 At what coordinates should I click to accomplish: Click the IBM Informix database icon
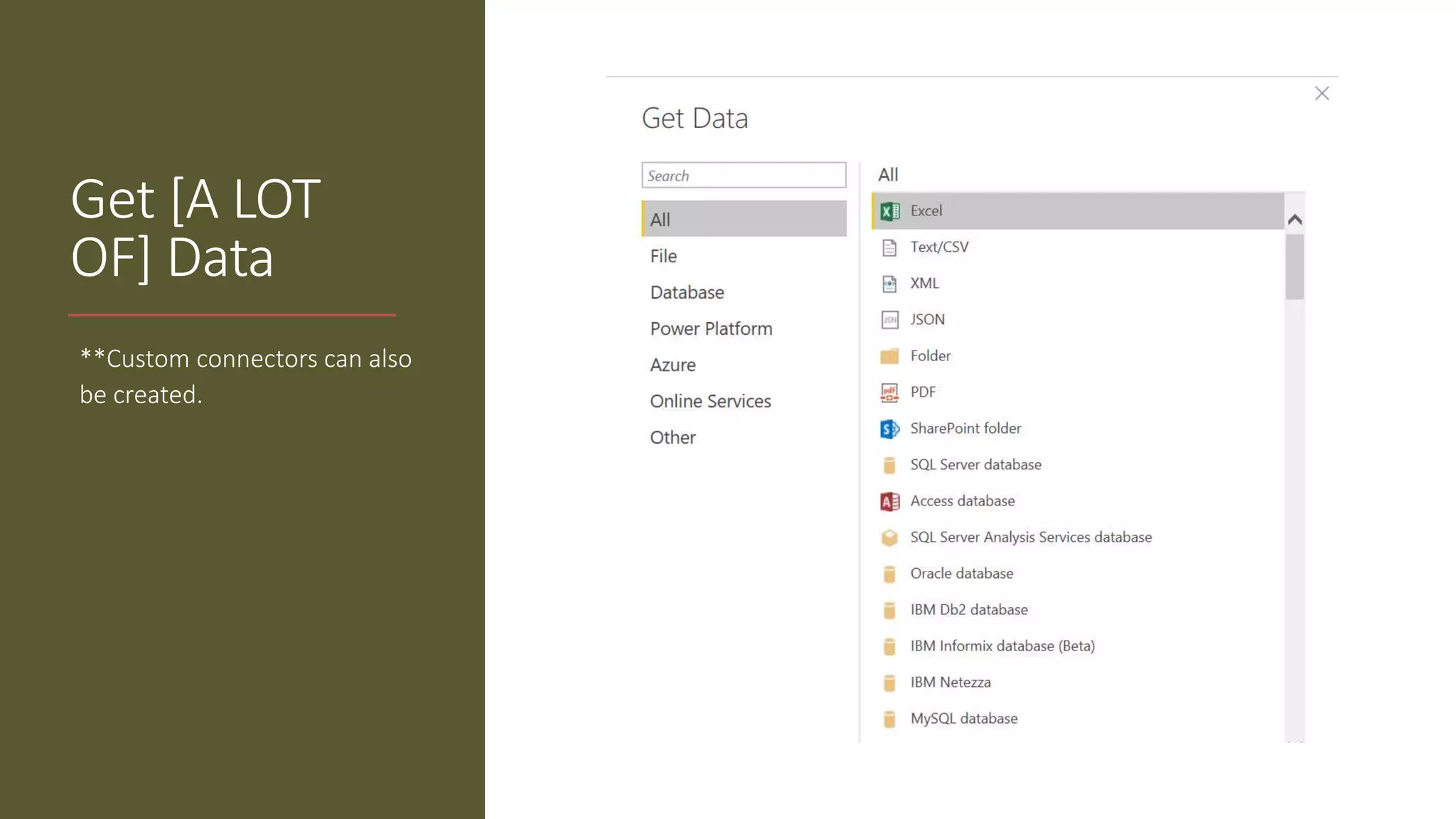(x=889, y=646)
